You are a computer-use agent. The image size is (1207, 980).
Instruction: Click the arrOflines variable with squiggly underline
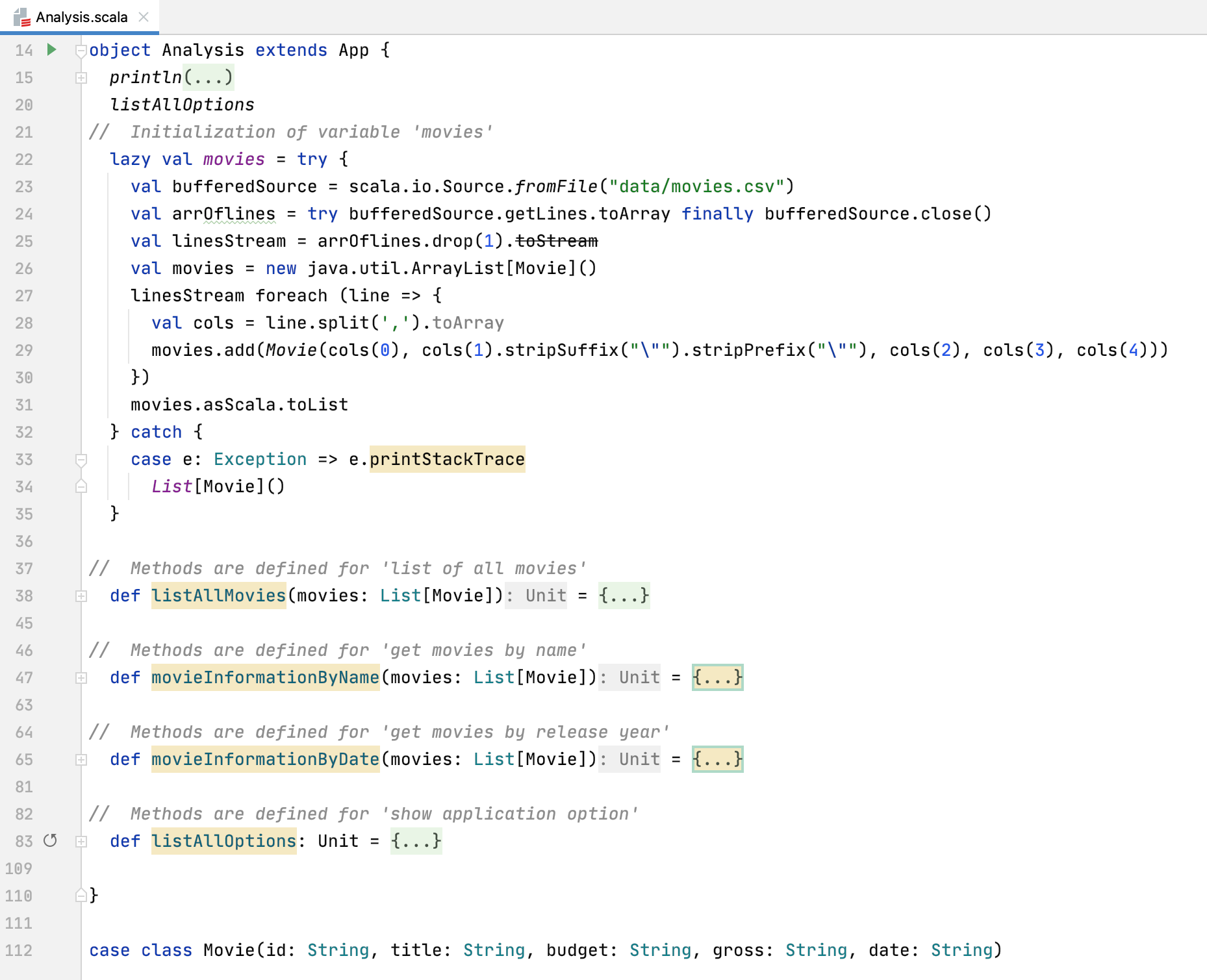tap(223, 214)
